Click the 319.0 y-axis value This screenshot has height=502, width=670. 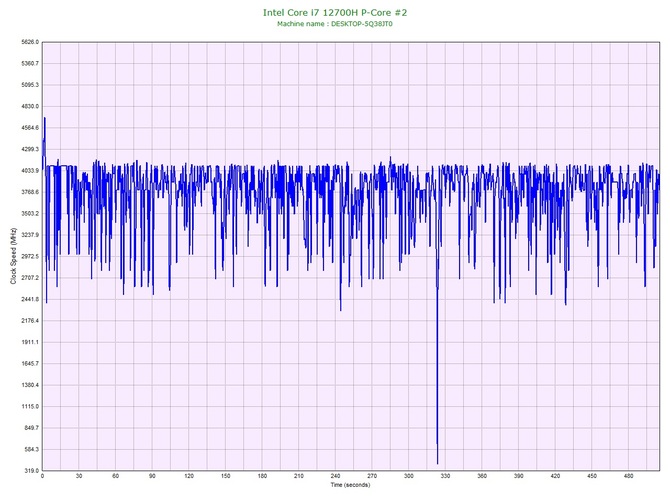point(31,471)
